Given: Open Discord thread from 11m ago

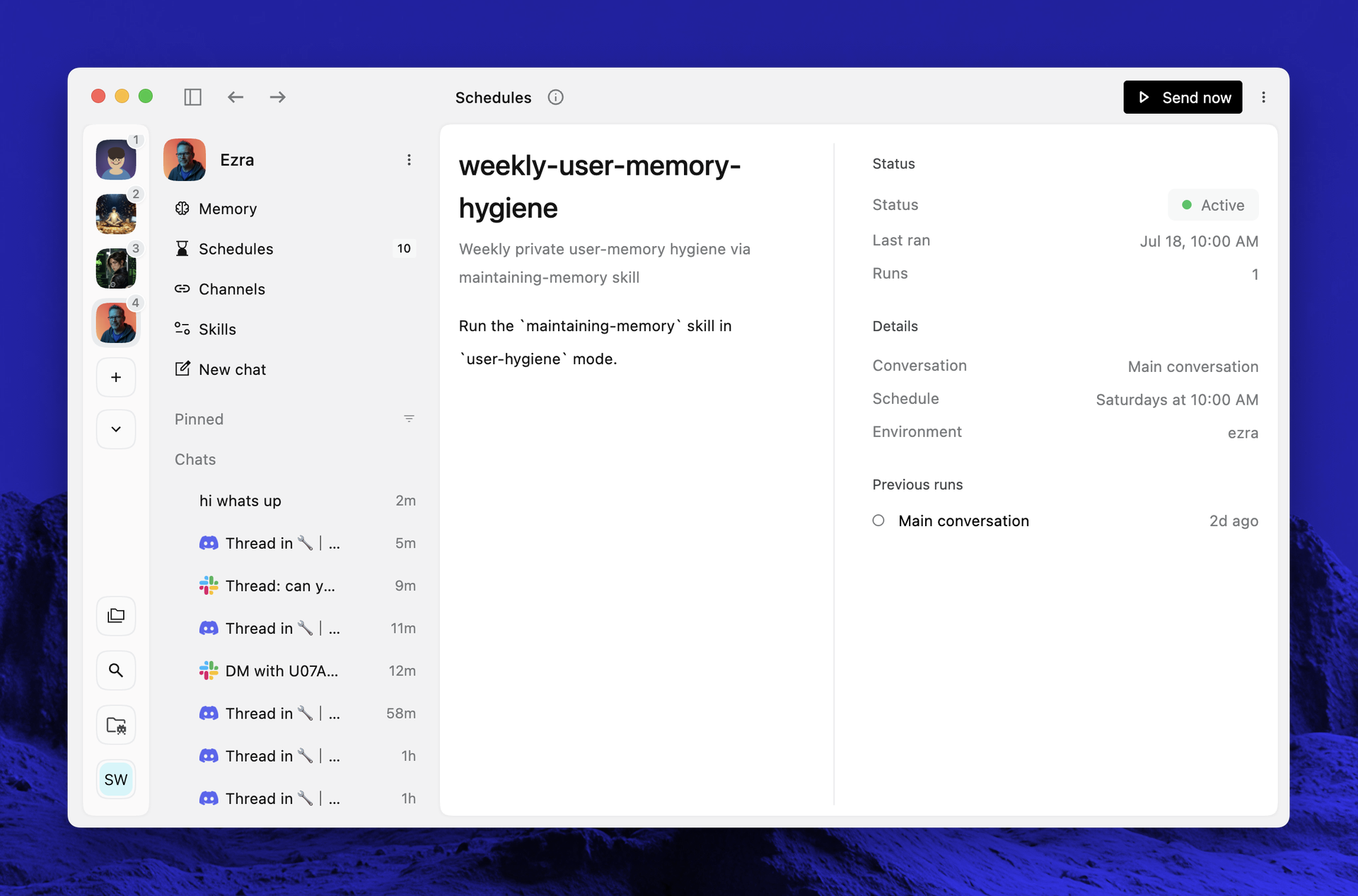Looking at the screenshot, I should point(296,628).
